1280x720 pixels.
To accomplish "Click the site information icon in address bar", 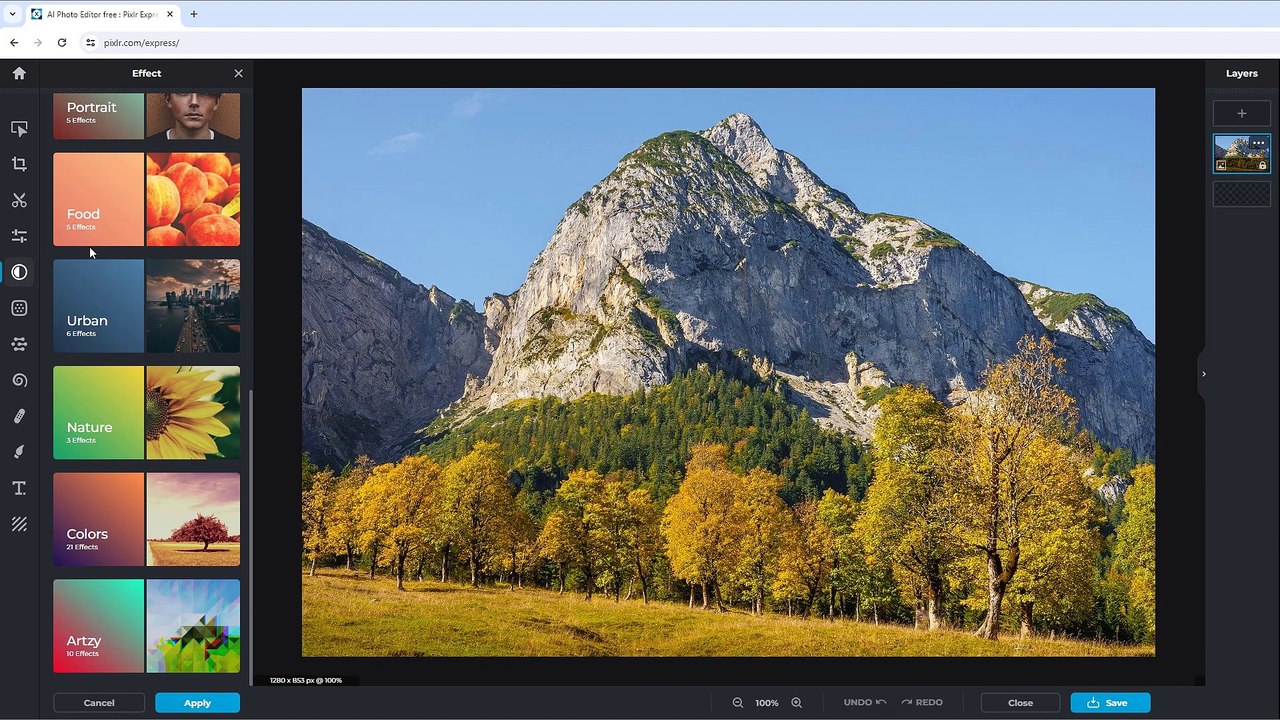I will coord(90,43).
